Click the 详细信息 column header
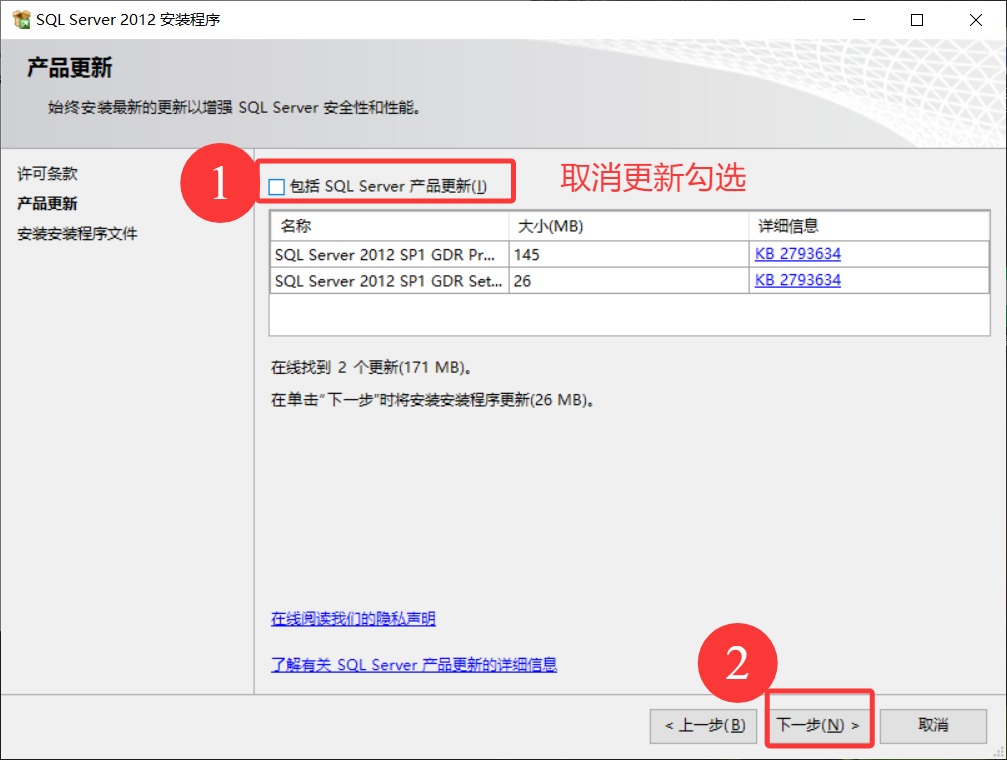Image resolution: width=1007 pixels, height=760 pixels. (869, 226)
